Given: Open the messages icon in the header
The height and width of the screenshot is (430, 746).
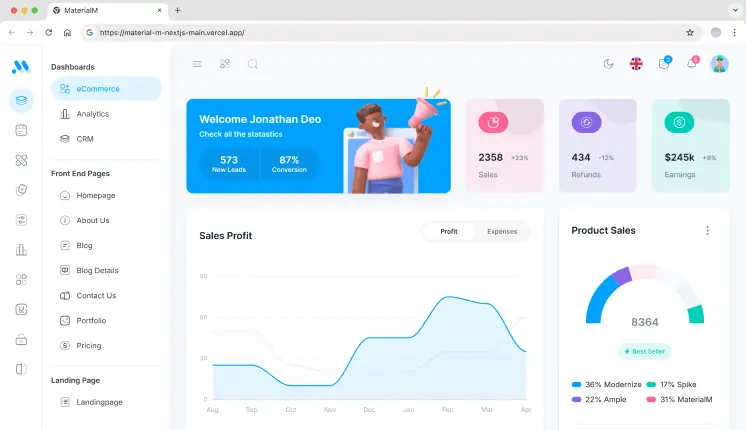Looking at the screenshot, I should coord(664,64).
